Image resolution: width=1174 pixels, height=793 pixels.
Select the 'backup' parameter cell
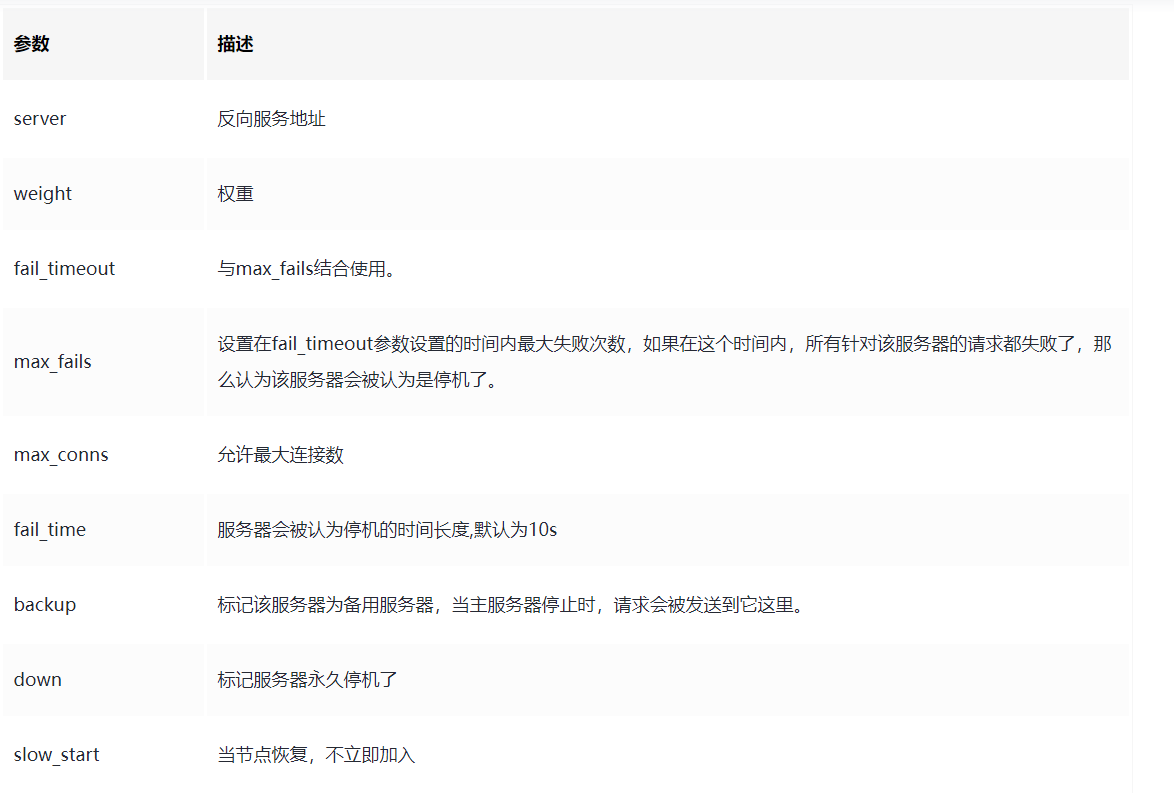(x=103, y=604)
